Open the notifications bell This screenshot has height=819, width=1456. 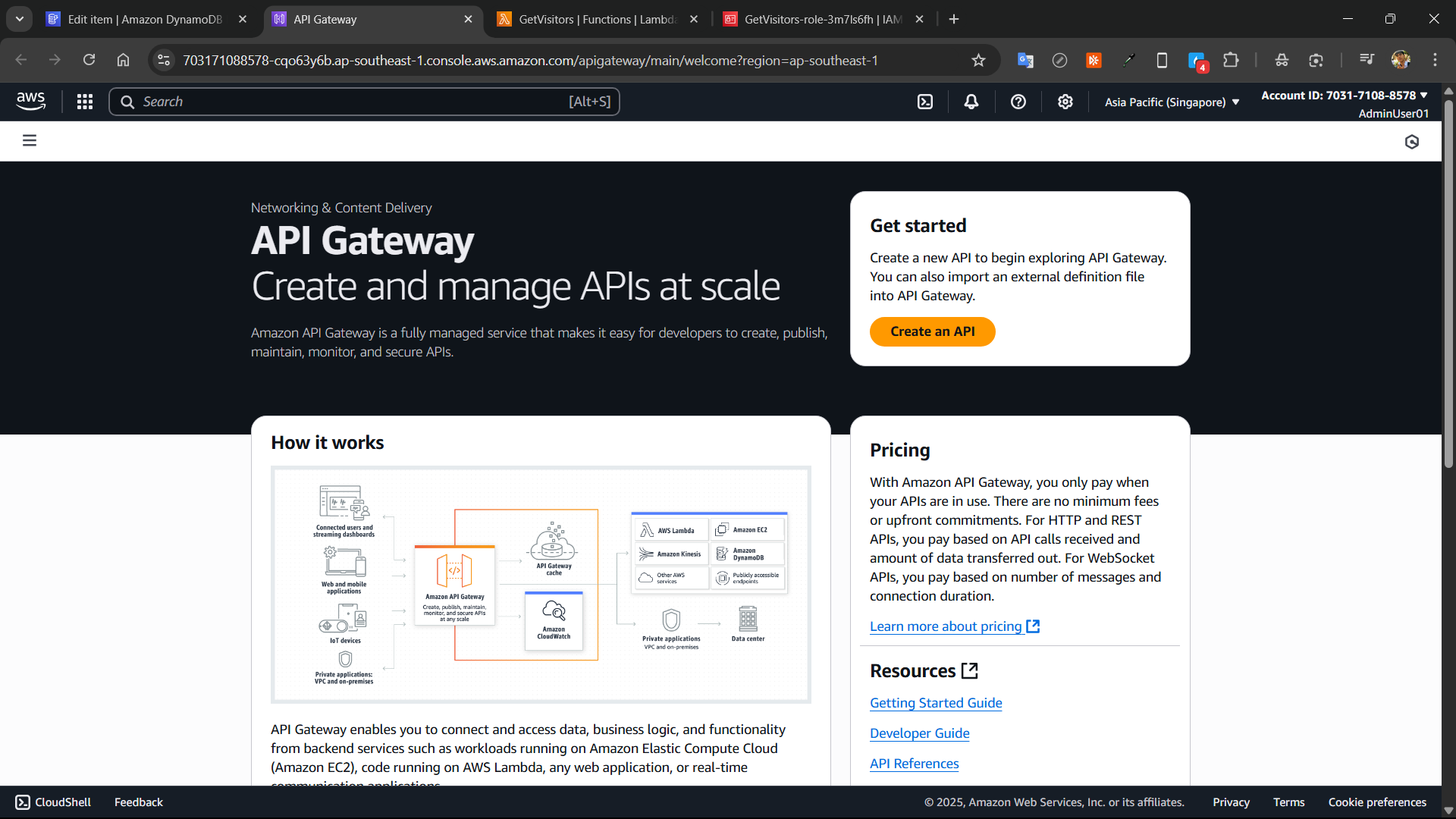point(971,102)
